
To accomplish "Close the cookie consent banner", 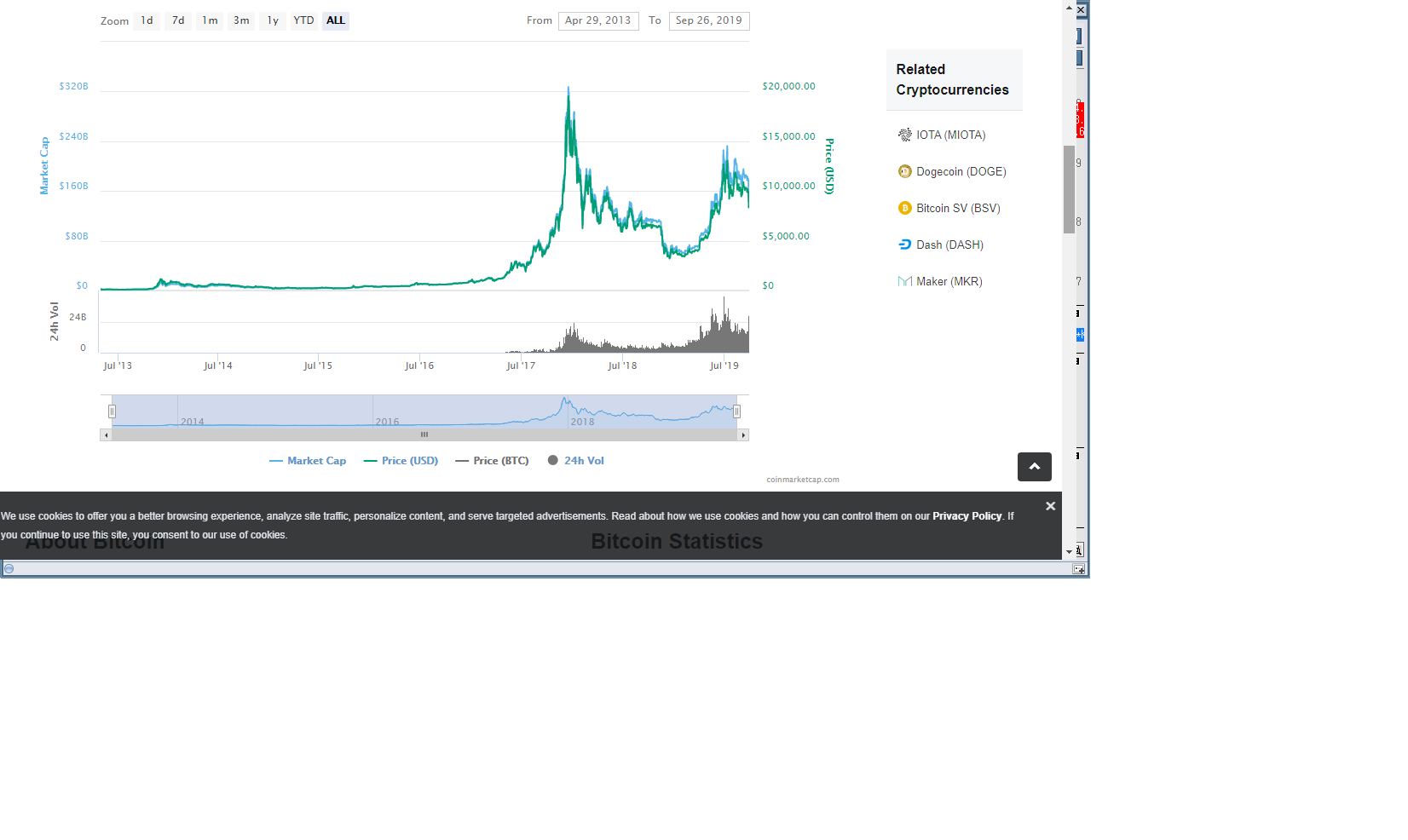I will pyautogui.click(x=1050, y=506).
